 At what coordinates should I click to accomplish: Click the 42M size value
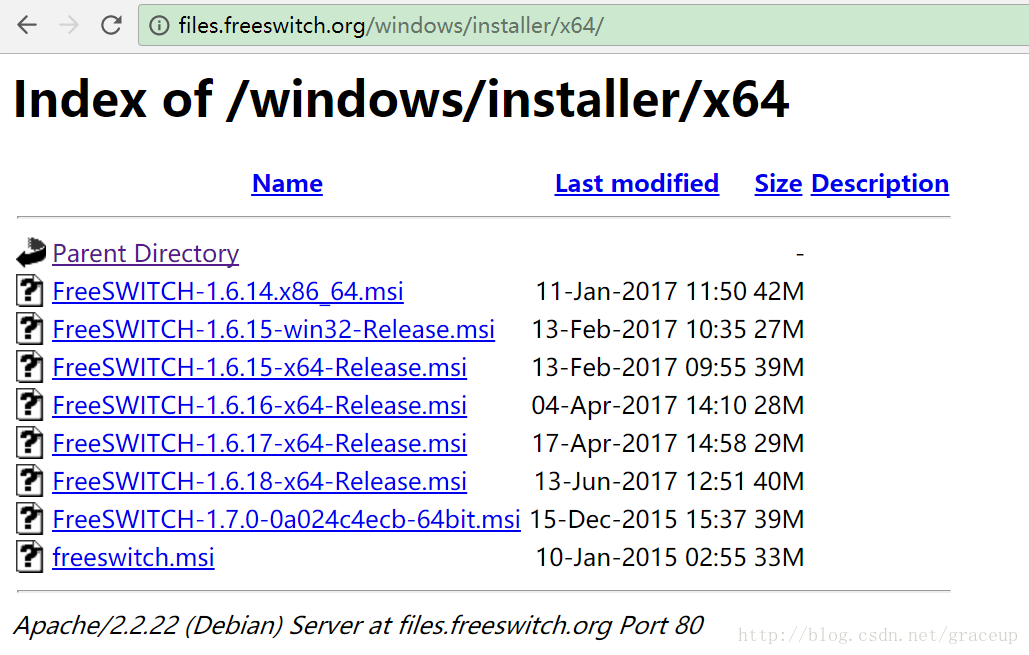778,291
